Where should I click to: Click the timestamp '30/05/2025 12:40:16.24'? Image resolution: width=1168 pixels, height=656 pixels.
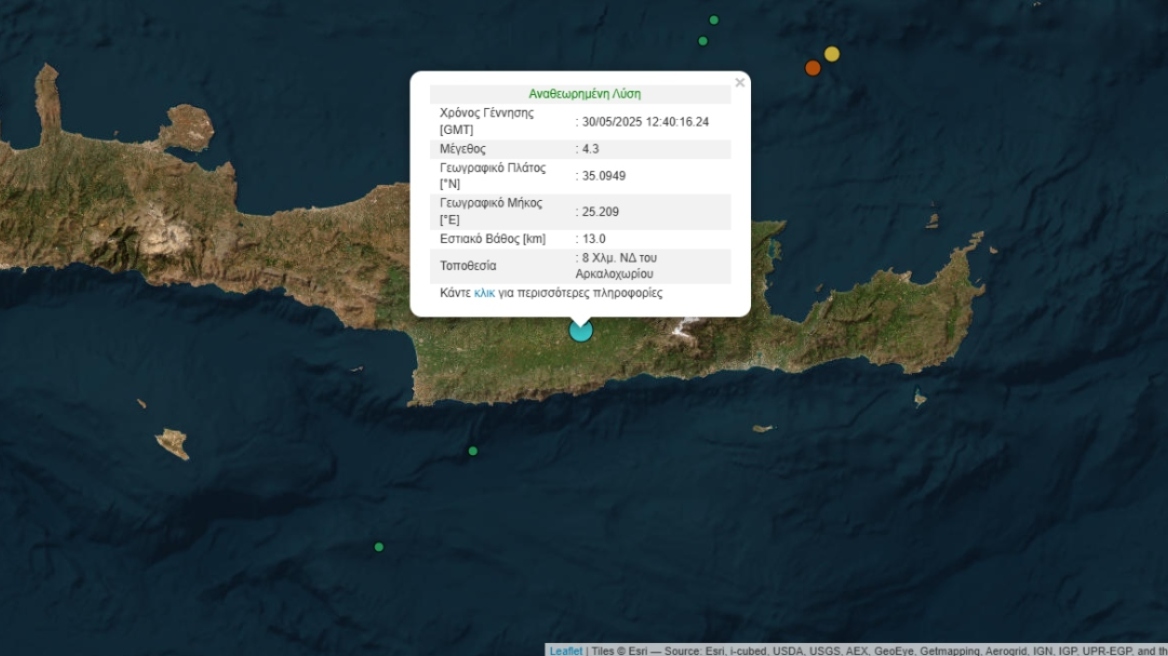click(x=645, y=122)
